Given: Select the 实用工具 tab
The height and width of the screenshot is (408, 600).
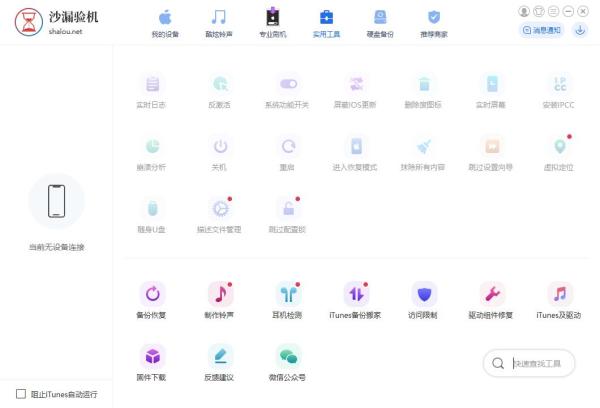Looking at the screenshot, I should 326,24.
